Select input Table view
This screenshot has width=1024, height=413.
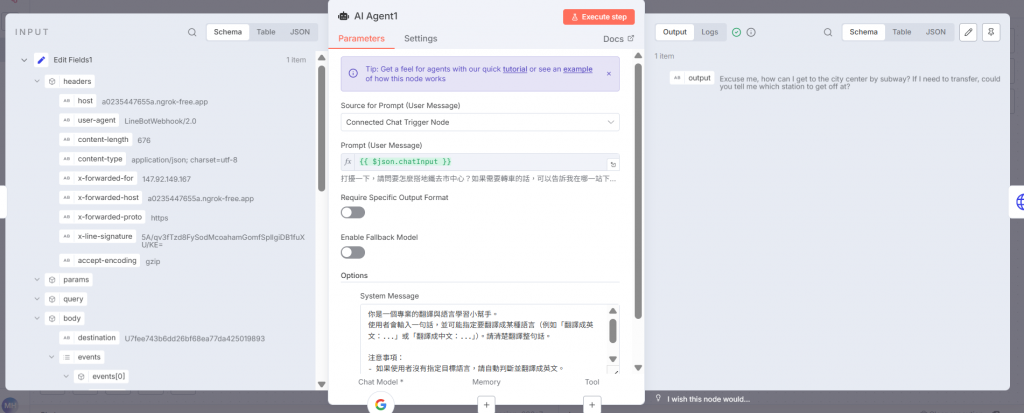point(266,32)
